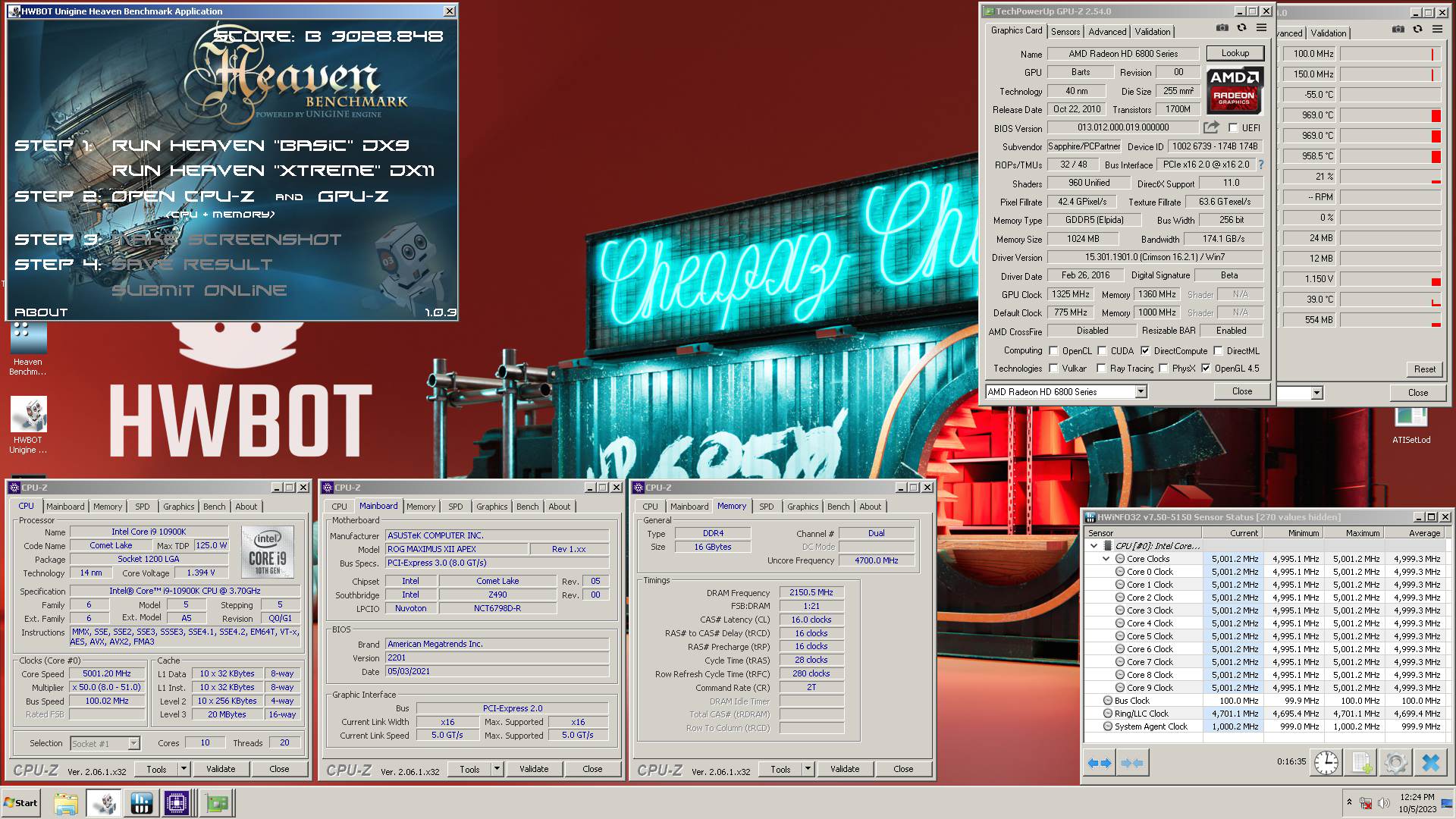This screenshot has width=1456, height=819.
Task: Open About tab in CPU-Z CPU window
Action: [x=246, y=507]
